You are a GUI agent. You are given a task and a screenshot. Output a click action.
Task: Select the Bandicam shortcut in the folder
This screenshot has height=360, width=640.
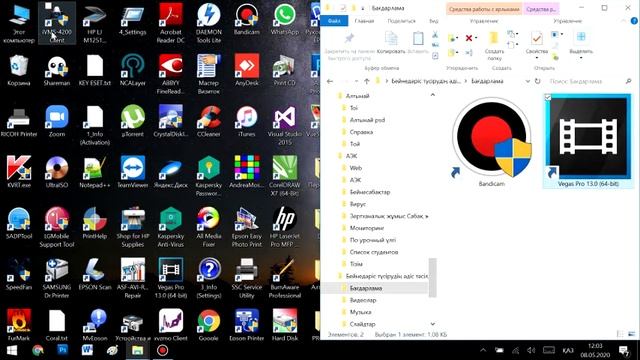coord(491,142)
